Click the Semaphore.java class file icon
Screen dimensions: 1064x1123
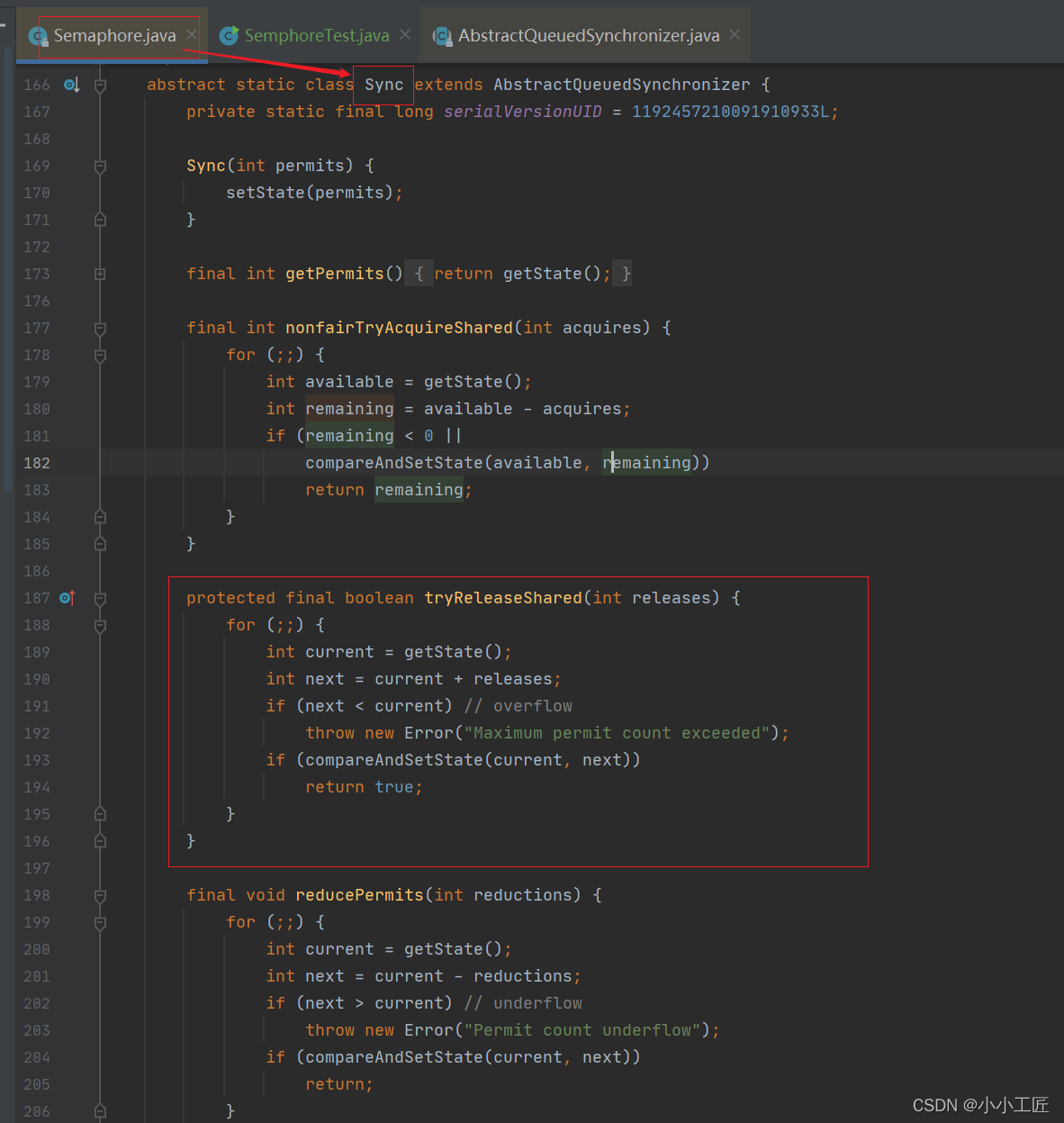click(x=38, y=36)
